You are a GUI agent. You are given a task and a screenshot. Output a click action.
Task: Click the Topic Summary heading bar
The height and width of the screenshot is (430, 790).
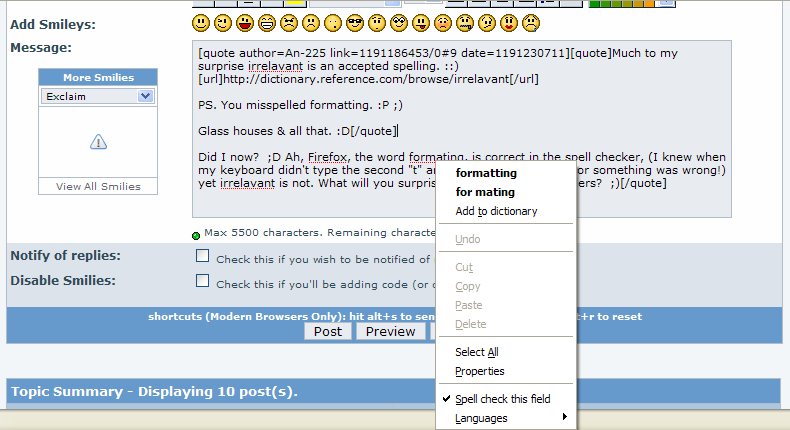pos(393,392)
